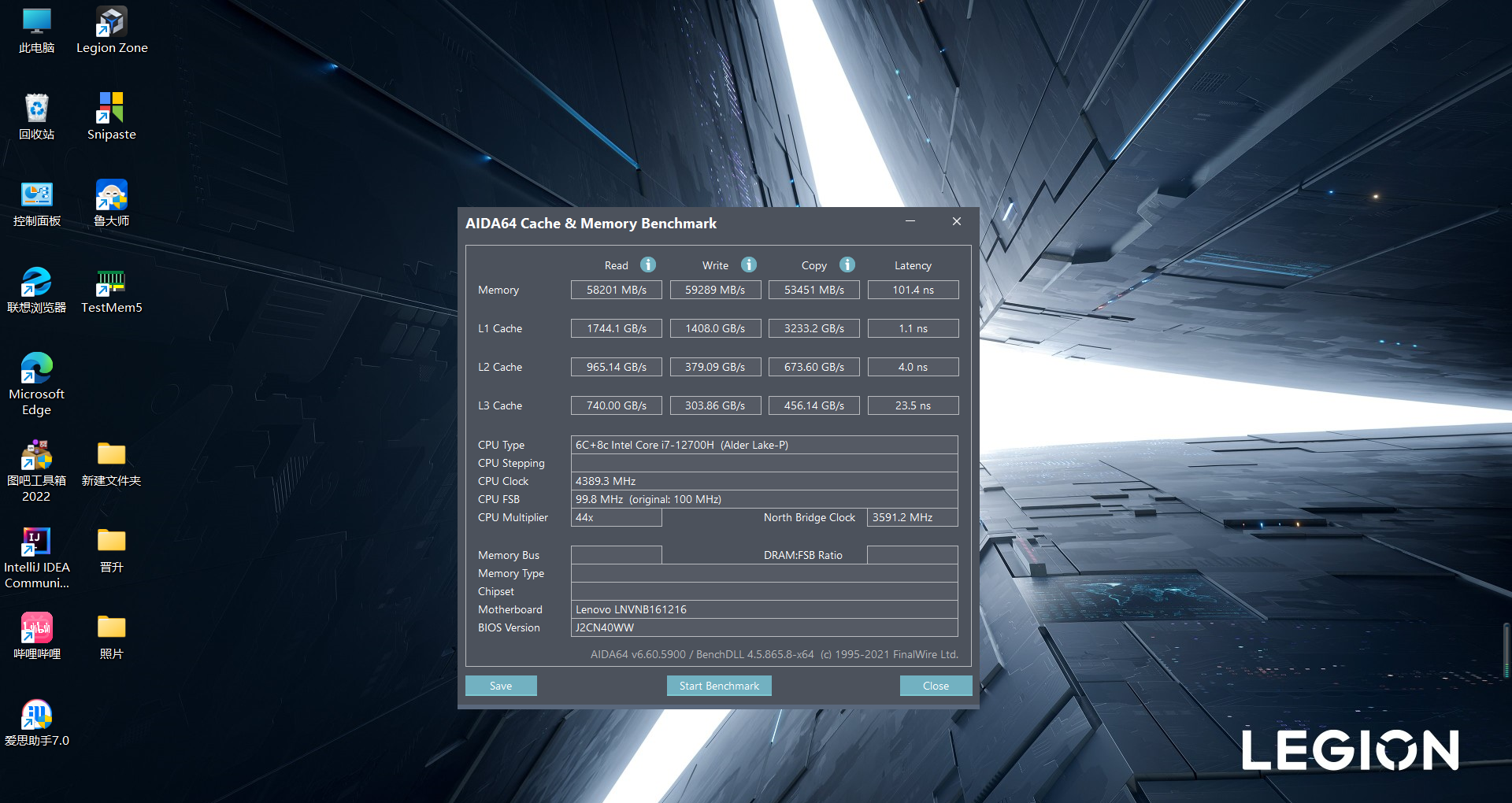Click the Memory Write value 59289 MB/s

tap(715, 290)
